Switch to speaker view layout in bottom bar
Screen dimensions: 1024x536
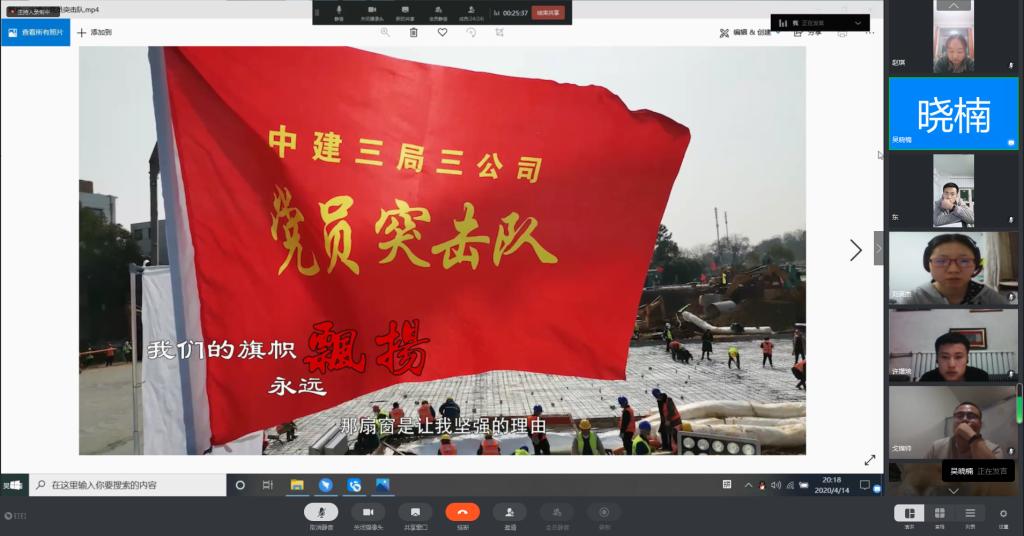(909, 514)
